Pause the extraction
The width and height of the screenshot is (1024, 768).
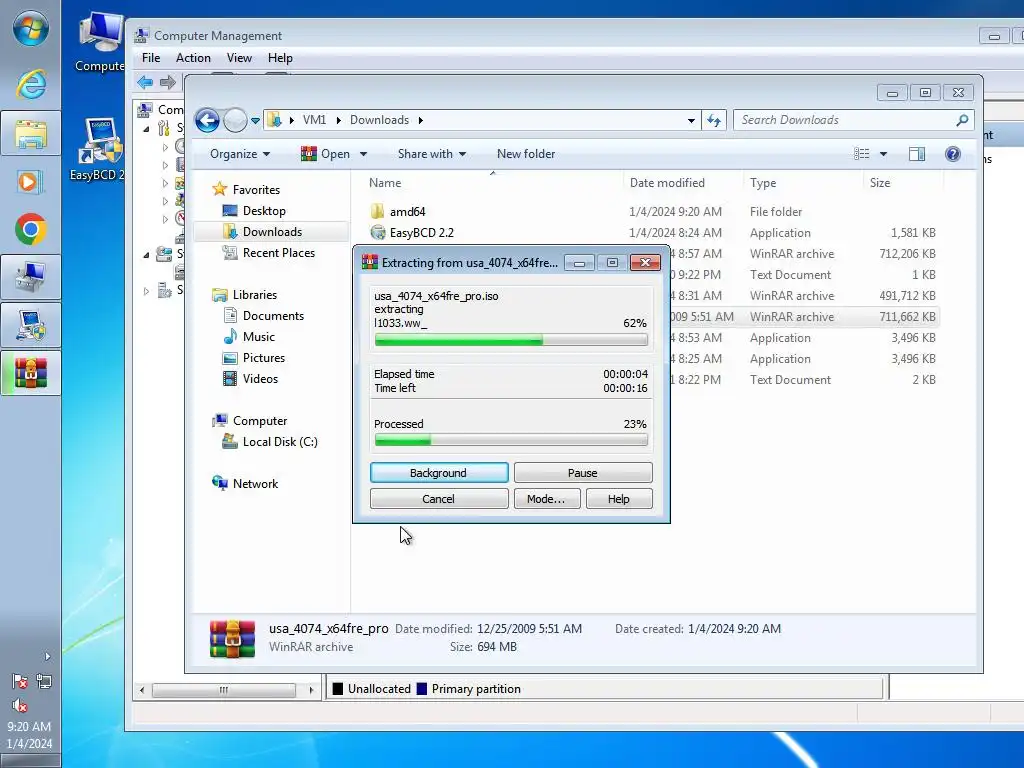[x=583, y=473]
